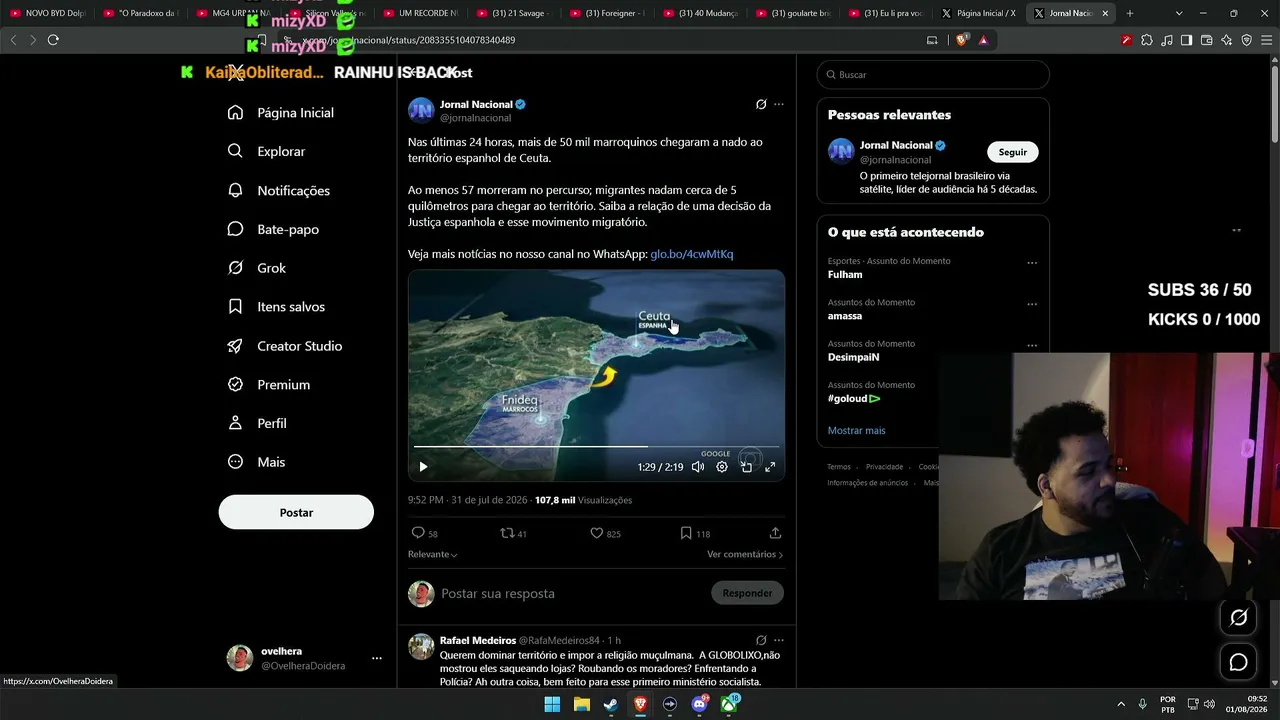Open the glo.bo/4cwMtKq link
Screen dimensions: 1280x720
click(692, 254)
